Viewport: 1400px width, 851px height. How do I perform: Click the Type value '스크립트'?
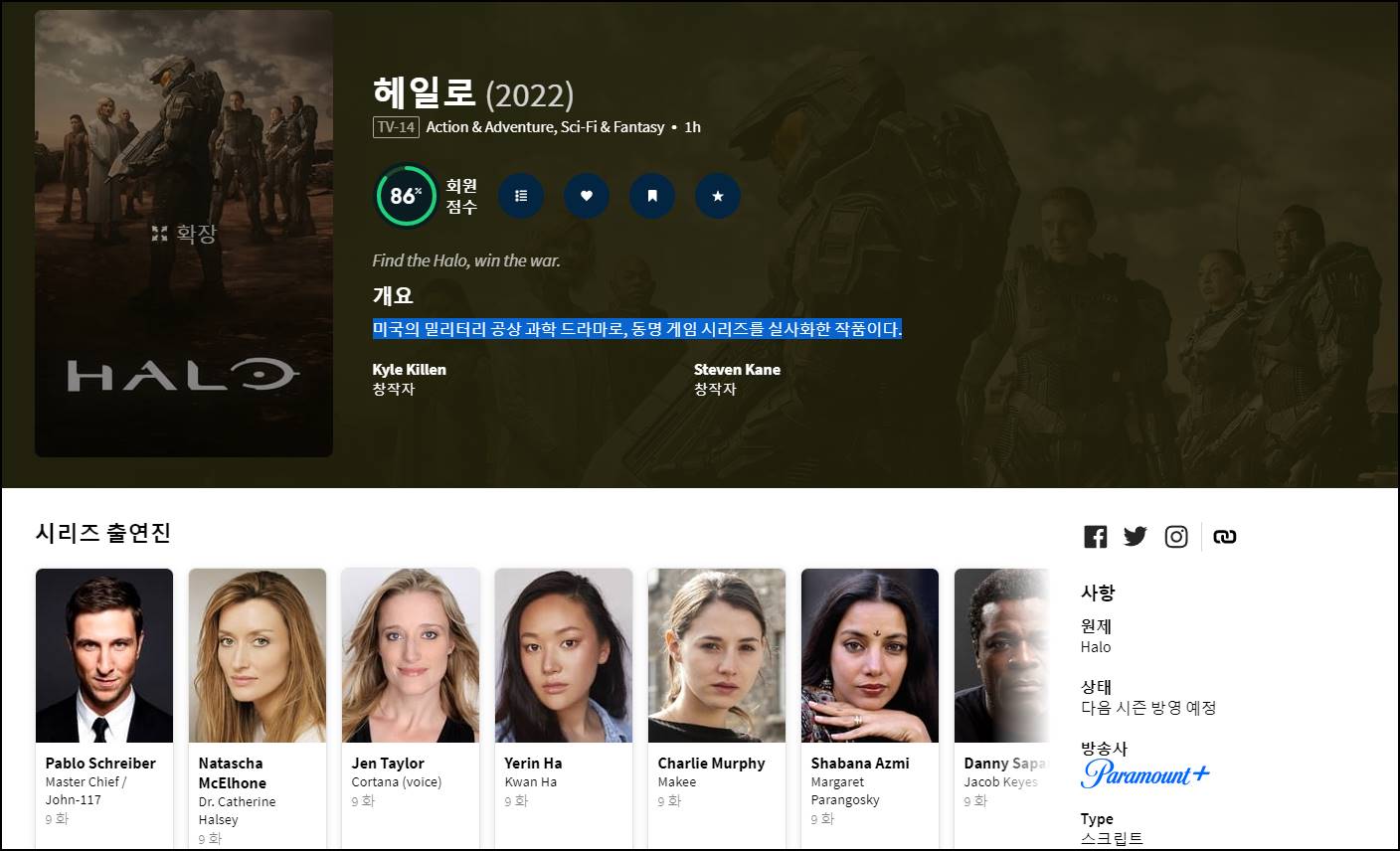pos(1112,838)
